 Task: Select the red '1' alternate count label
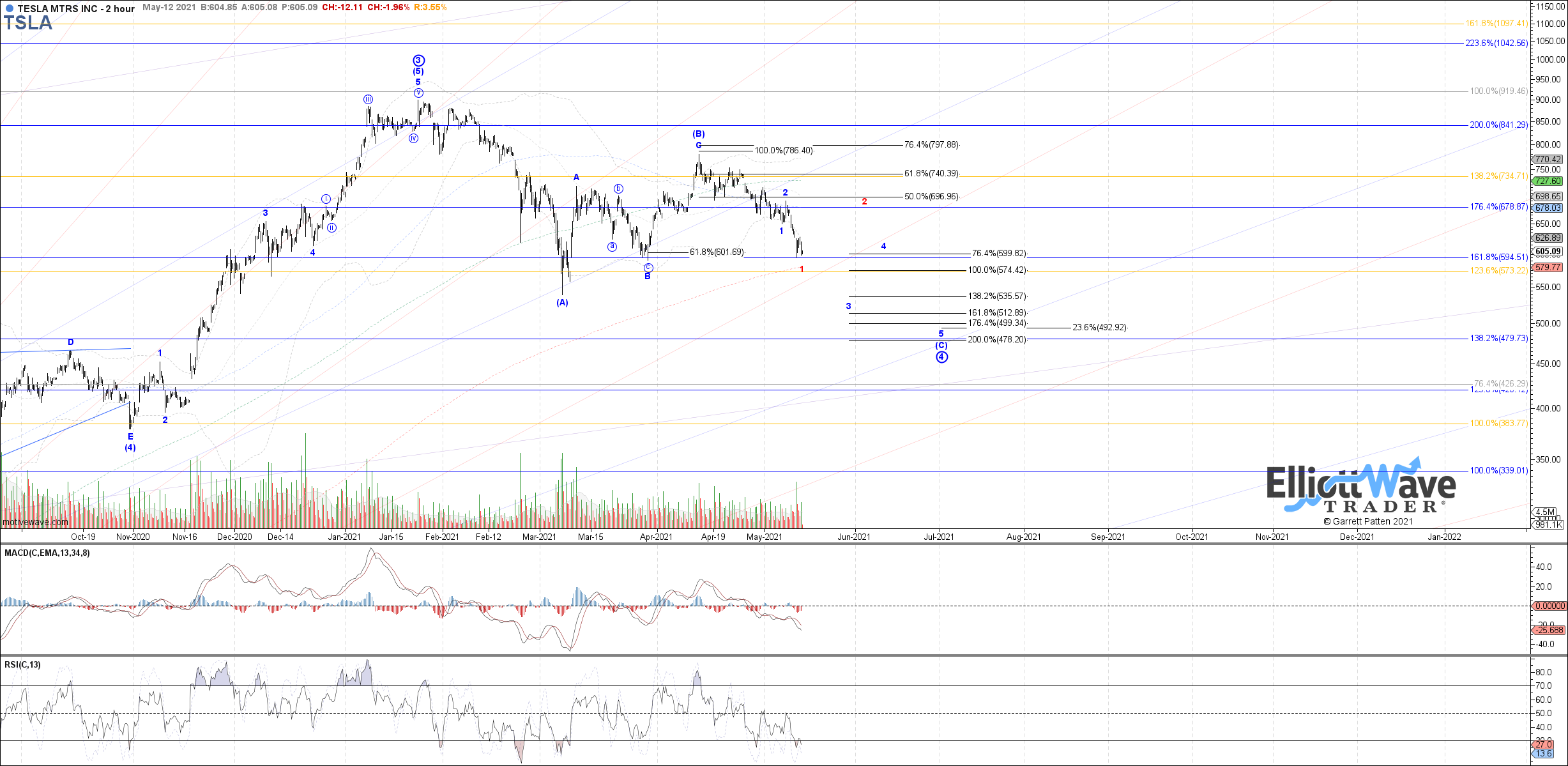[x=802, y=270]
